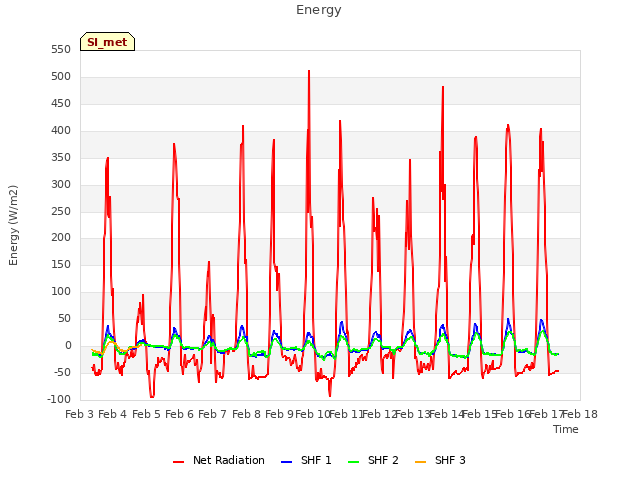The width and height of the screenshot is (640, 480).
Task: Click the Time axis label
Action: click(x=566, y=429)
